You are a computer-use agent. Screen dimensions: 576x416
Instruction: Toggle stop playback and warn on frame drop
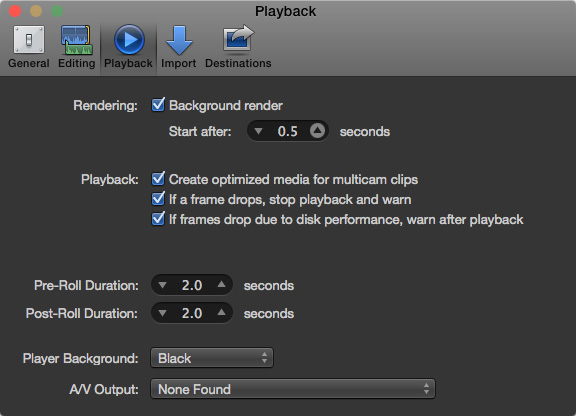pyautogui.click(x=158, y=199)
